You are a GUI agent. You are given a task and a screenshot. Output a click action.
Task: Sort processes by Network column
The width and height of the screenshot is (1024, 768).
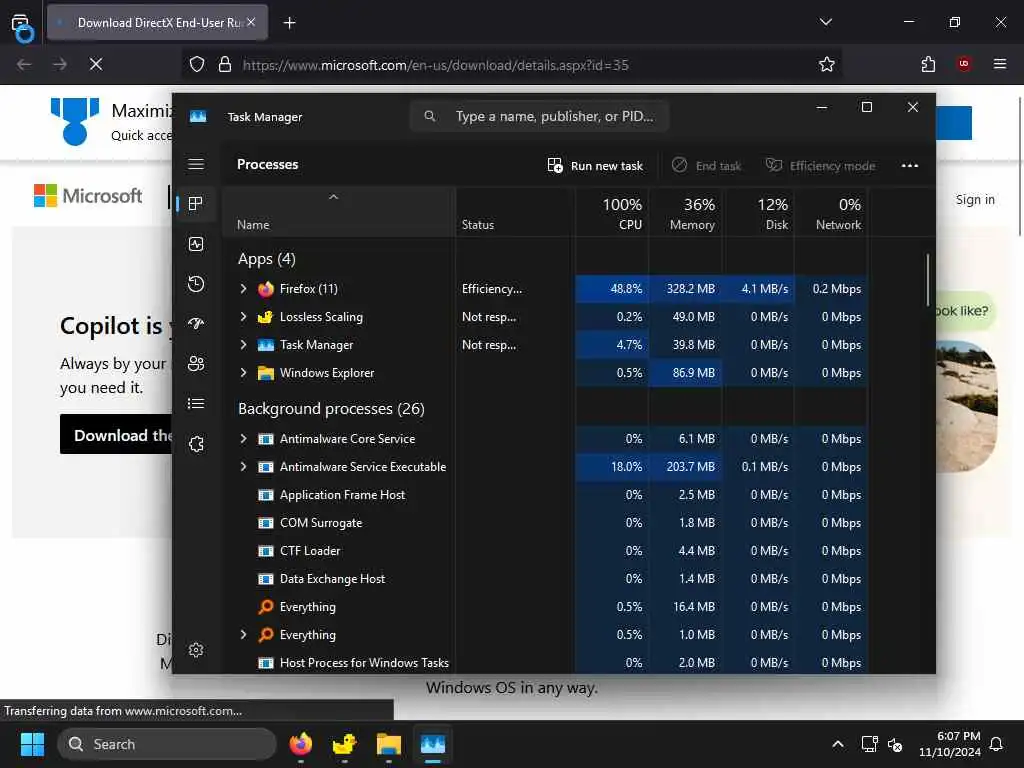(831, 213)
